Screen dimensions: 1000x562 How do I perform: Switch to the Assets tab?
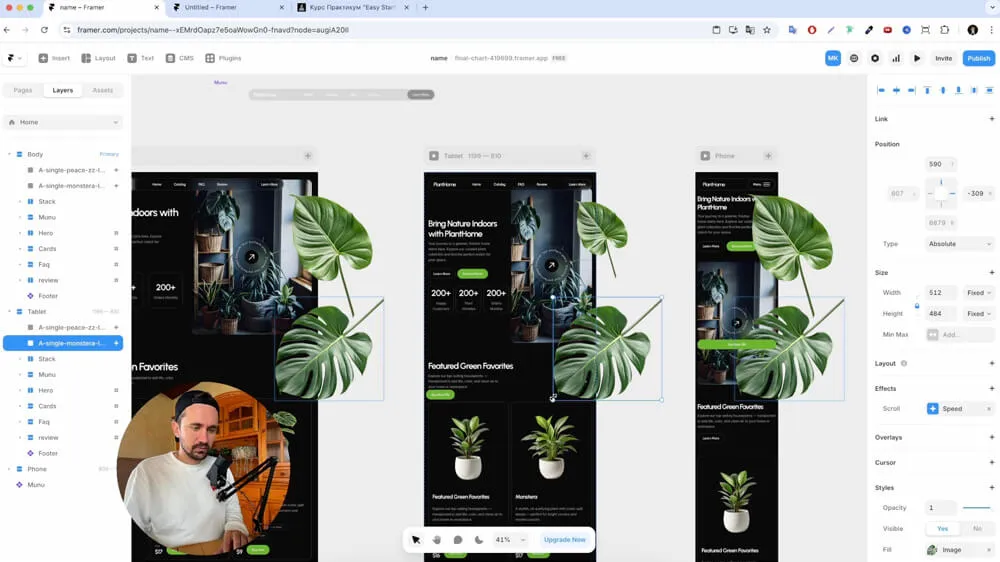point(102,90)
